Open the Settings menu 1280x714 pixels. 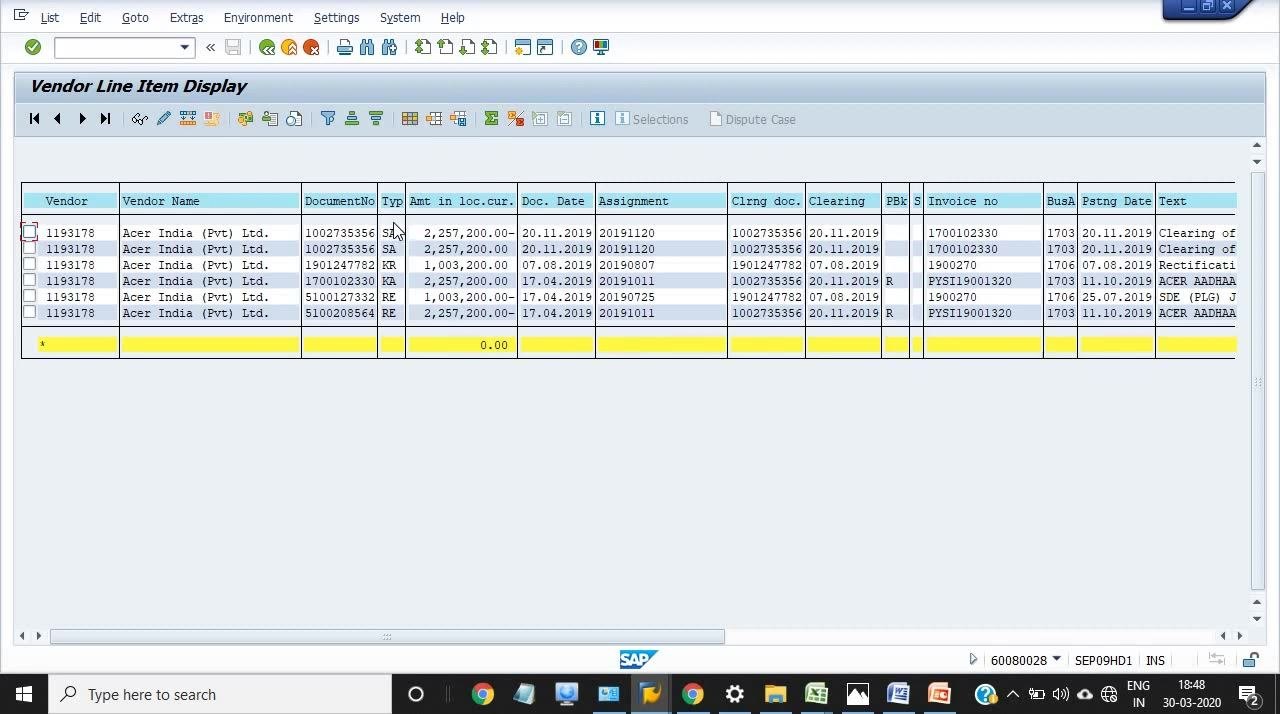[x=336, y=17]
